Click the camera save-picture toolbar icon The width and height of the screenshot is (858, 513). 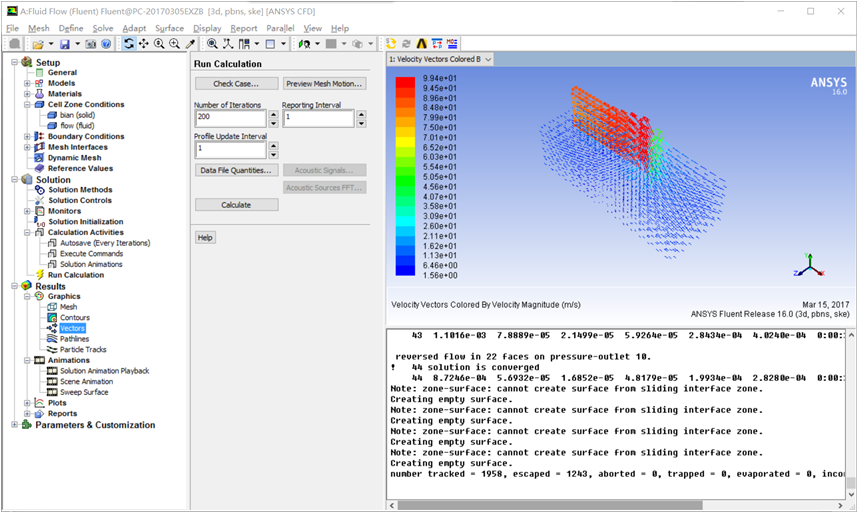[91, 44]
